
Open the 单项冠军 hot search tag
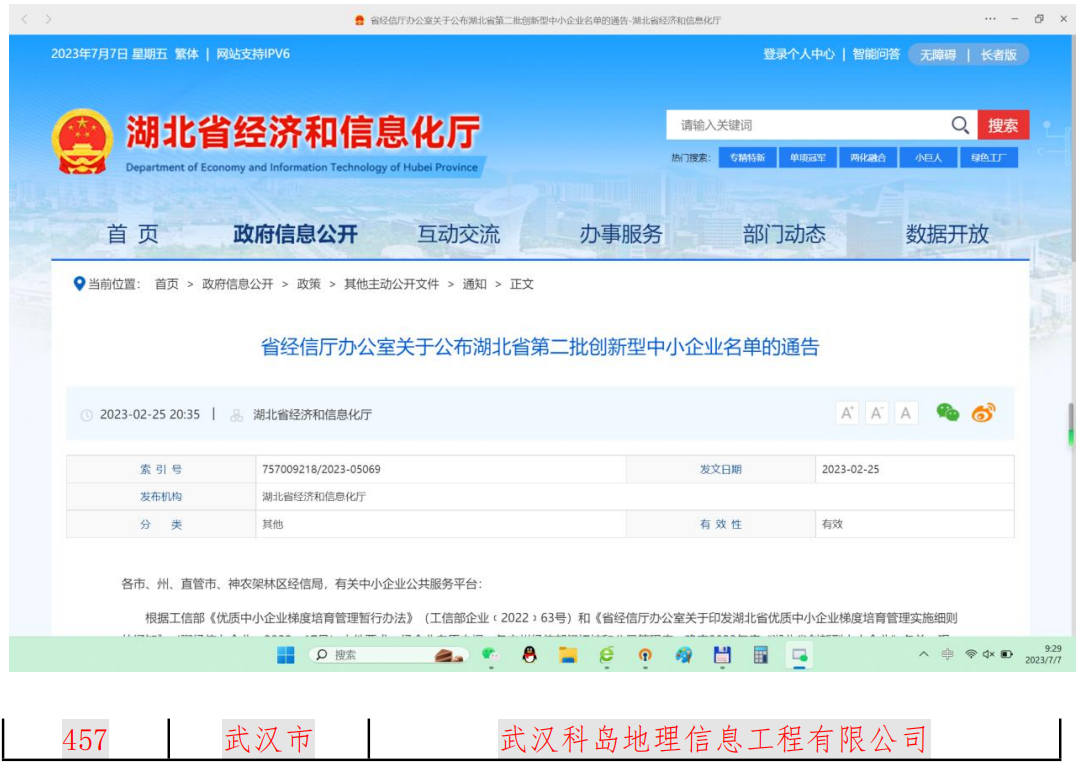coord(807,158)
